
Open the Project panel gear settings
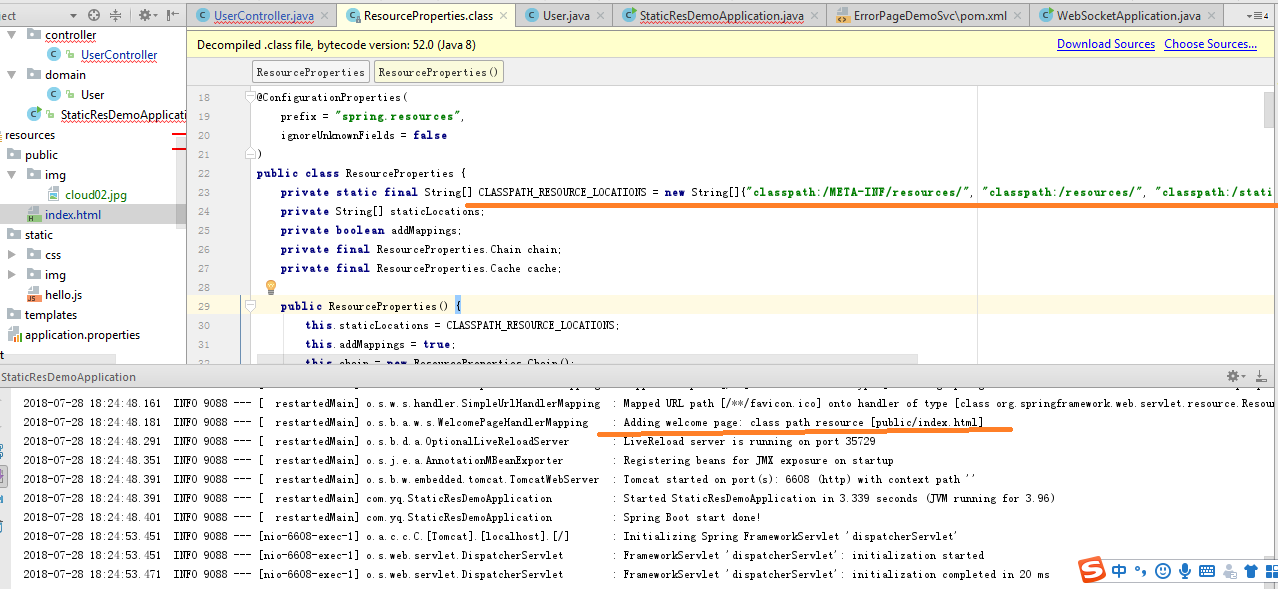tap(146, 15)
